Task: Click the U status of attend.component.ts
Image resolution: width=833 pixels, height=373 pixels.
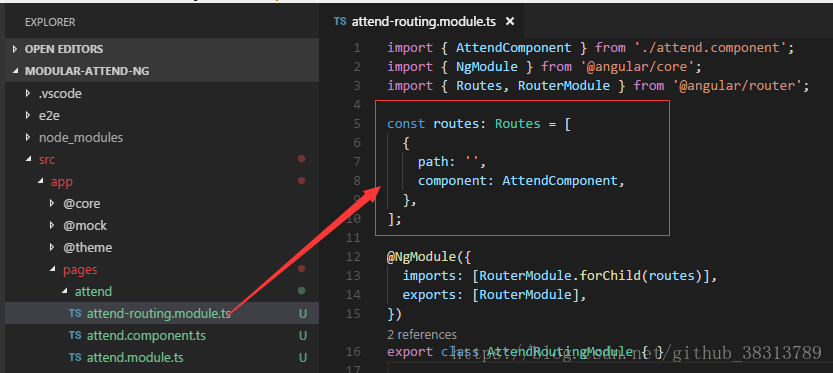Action: point(302,336)
